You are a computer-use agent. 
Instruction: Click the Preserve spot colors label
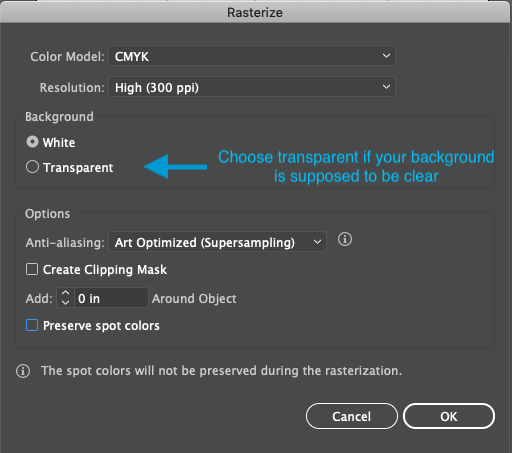pos(101,326)
